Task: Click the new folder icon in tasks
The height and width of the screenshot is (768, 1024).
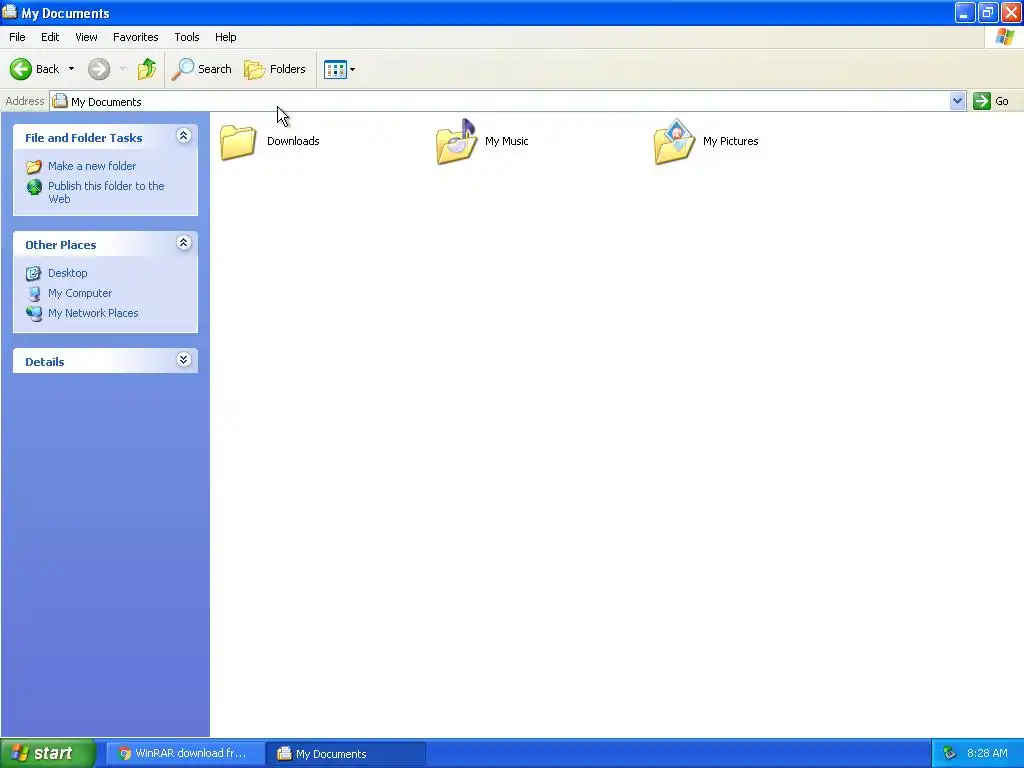Action: click(x=34, y=167)
